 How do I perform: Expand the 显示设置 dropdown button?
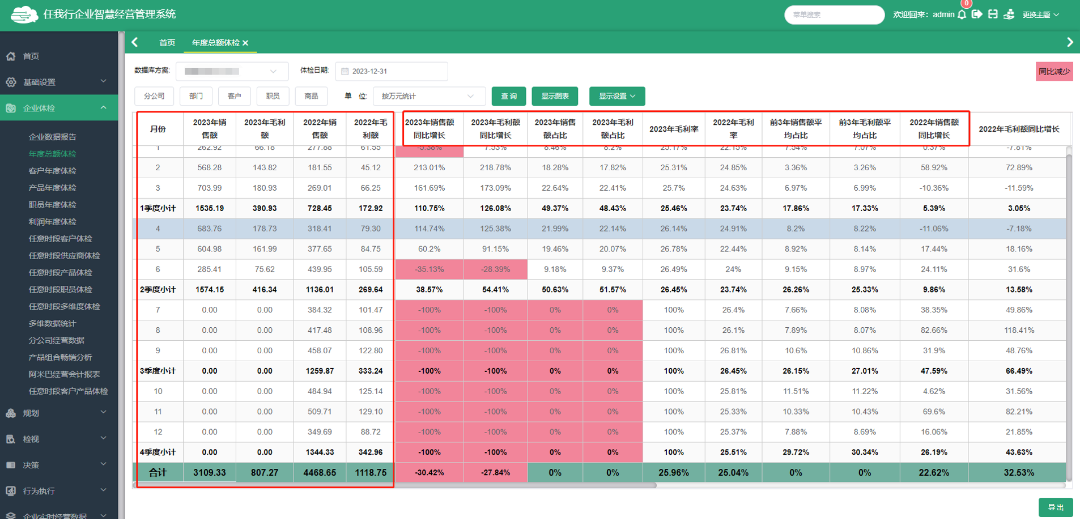click(x=616, y=96)
